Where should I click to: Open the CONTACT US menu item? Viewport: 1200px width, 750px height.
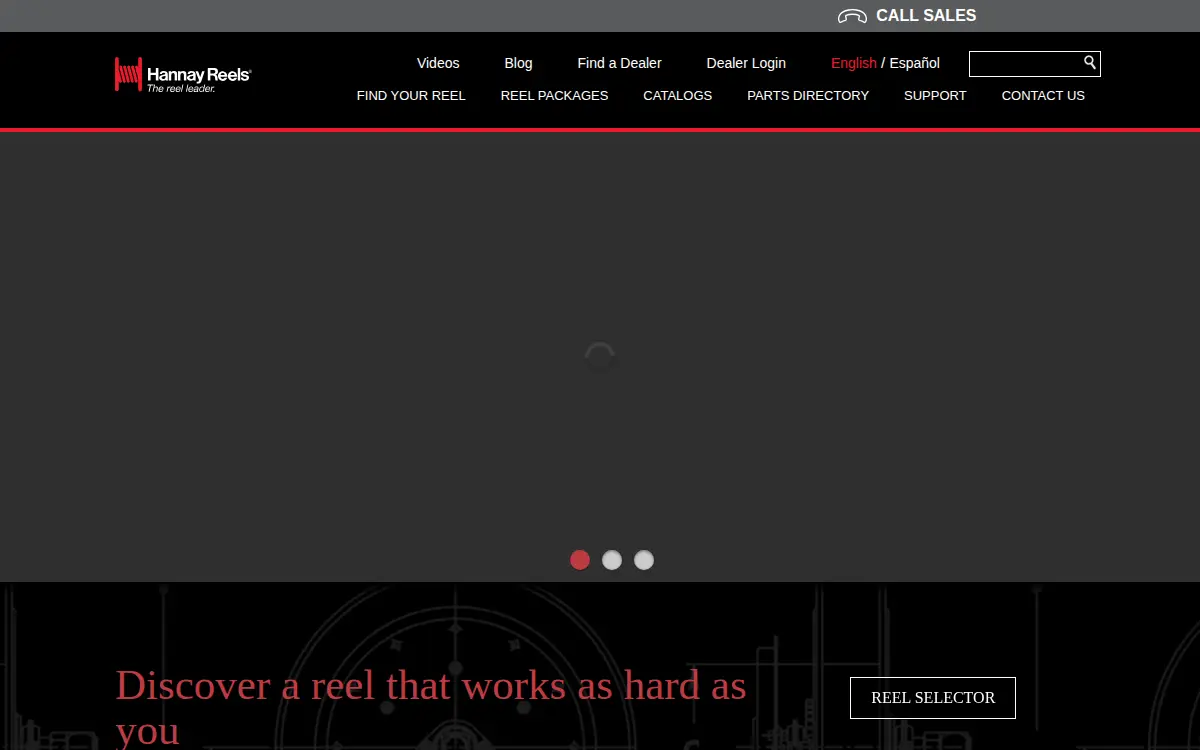click(x=1043, y=96)
